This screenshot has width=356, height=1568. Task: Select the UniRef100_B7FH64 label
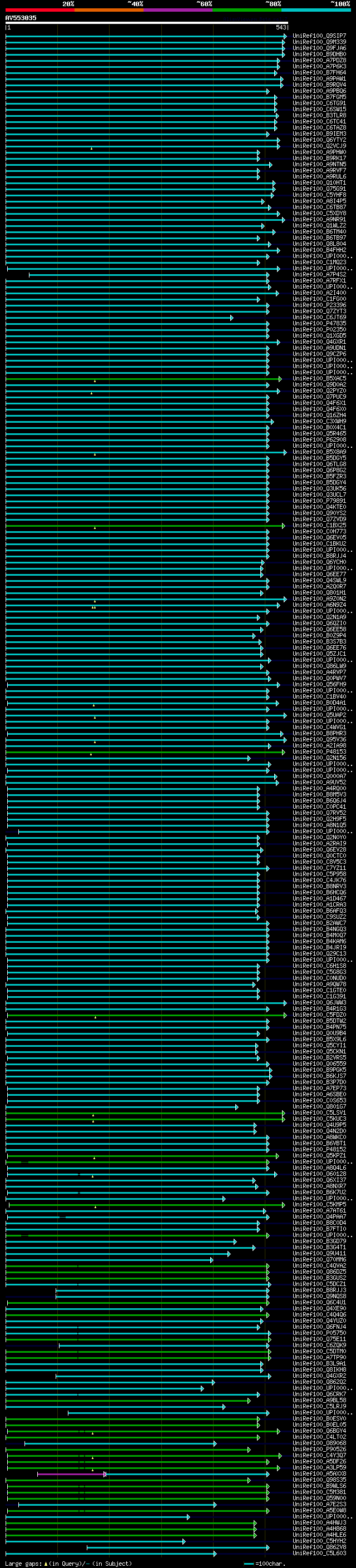pyautogui.click(x=319, y=72)
